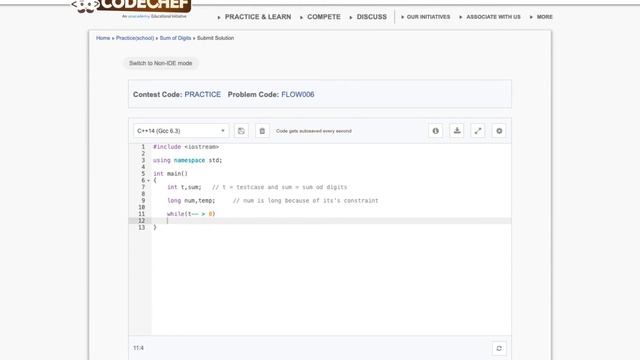
Task: Click the cursor position status '11:4'
Action: click(138, 348)
